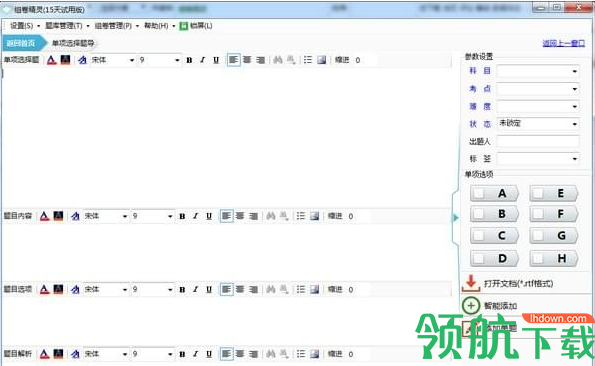Image resolution: width=595 pixels, height=366 pixels.
Task: Open font name dropdown in 题目内容 toolbar
Action: (x=125, y=216)
